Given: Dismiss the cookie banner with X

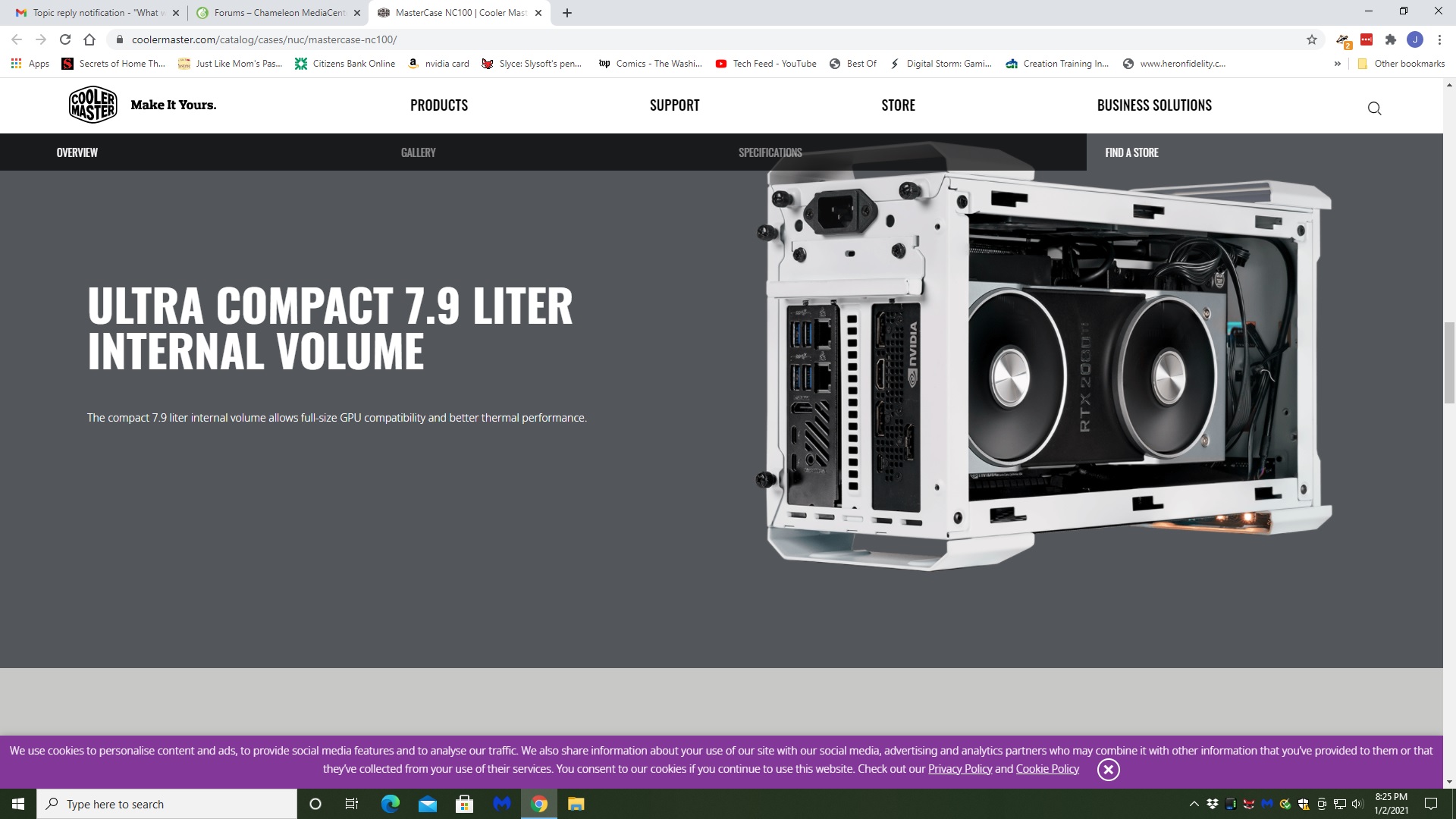Looking at the screenshot, I should pos(1108,770).
